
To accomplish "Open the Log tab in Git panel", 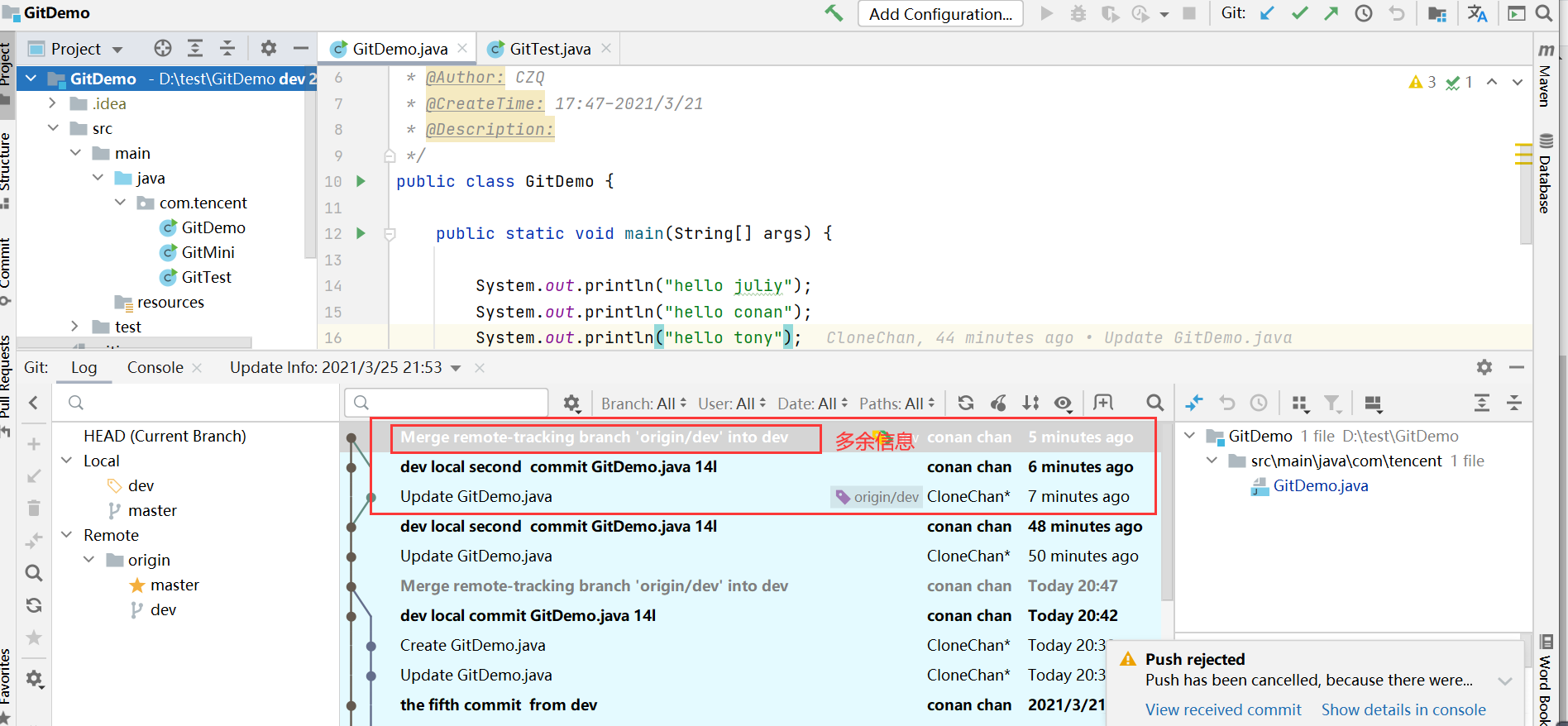I will pos(84,367).
